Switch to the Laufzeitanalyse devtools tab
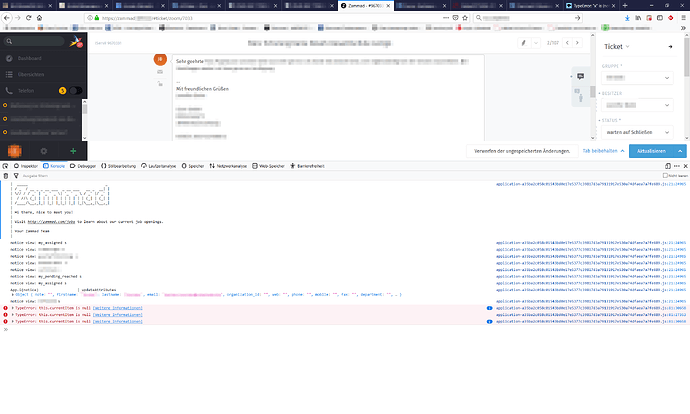Viewport: 690px width, 414px height. (158, 166)
